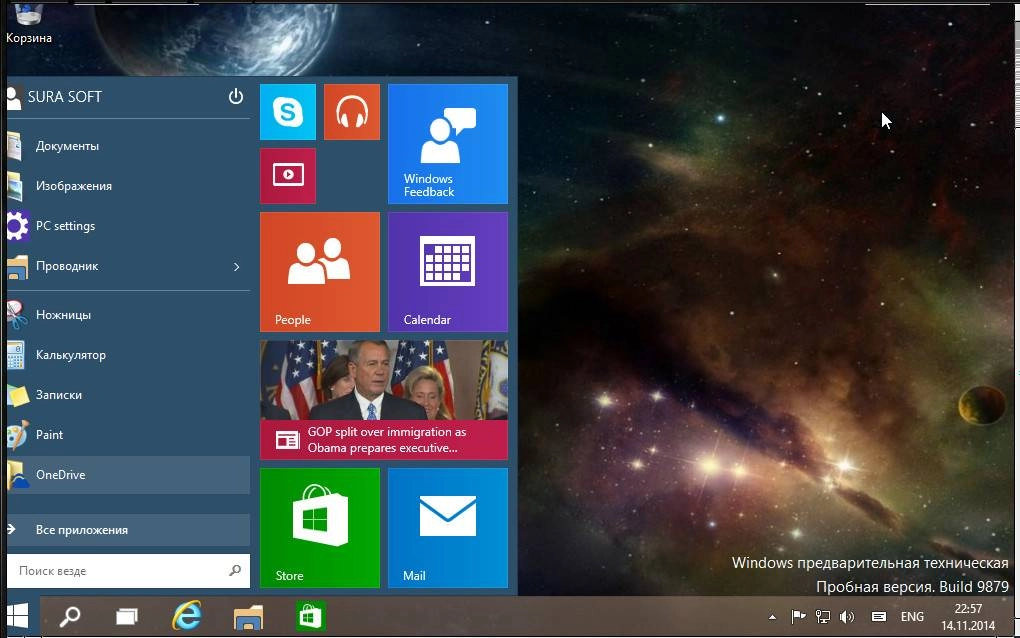The height and width of the screenshot is (638, 1020).
Task: Click the power button in Start menu
Action: point(235,96)
